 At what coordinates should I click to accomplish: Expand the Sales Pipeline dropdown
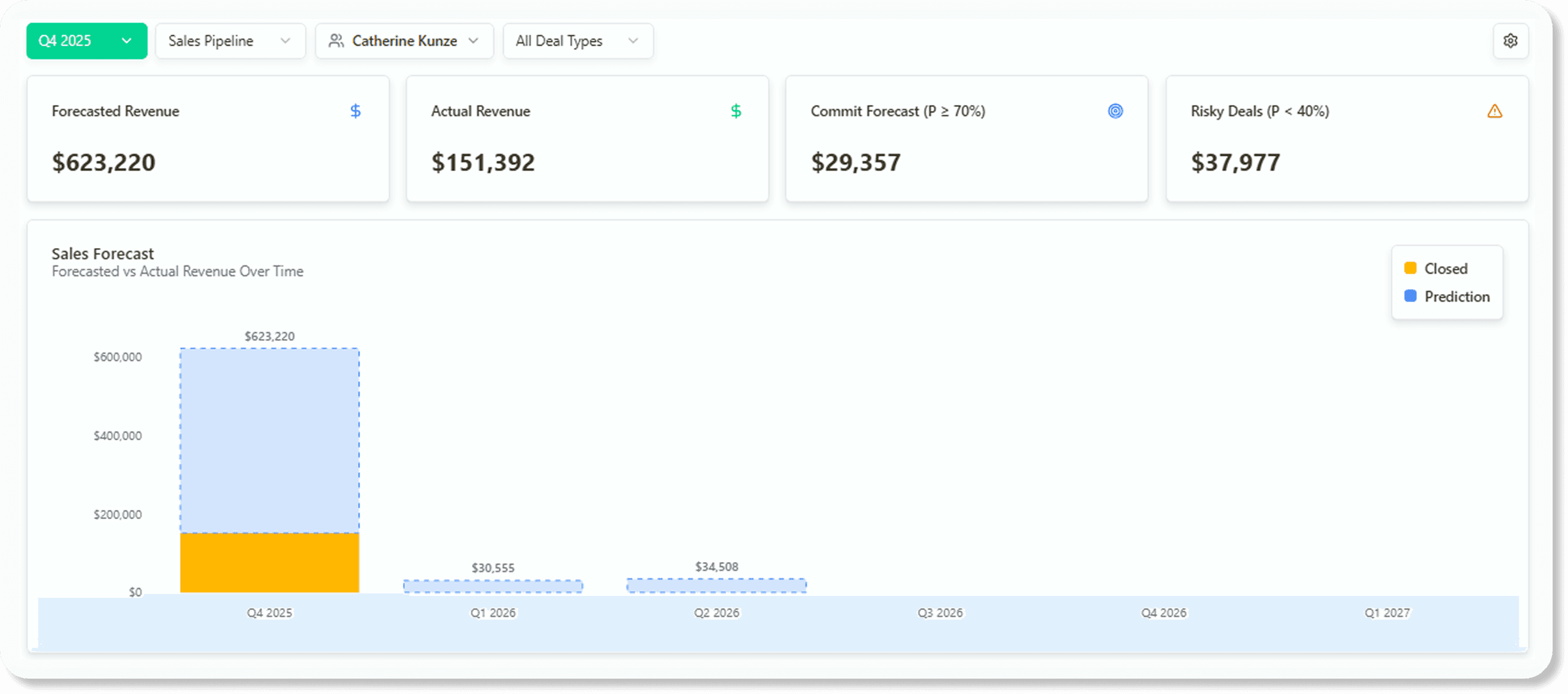[x=230, y=41]
